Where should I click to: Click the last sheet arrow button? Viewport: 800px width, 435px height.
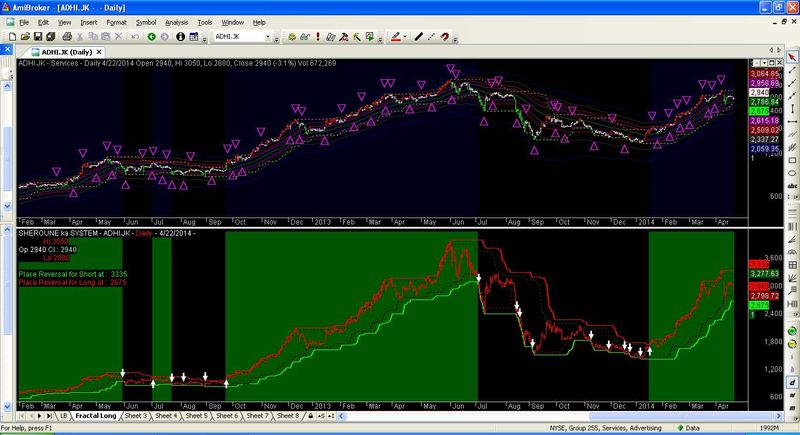[48, 416]
